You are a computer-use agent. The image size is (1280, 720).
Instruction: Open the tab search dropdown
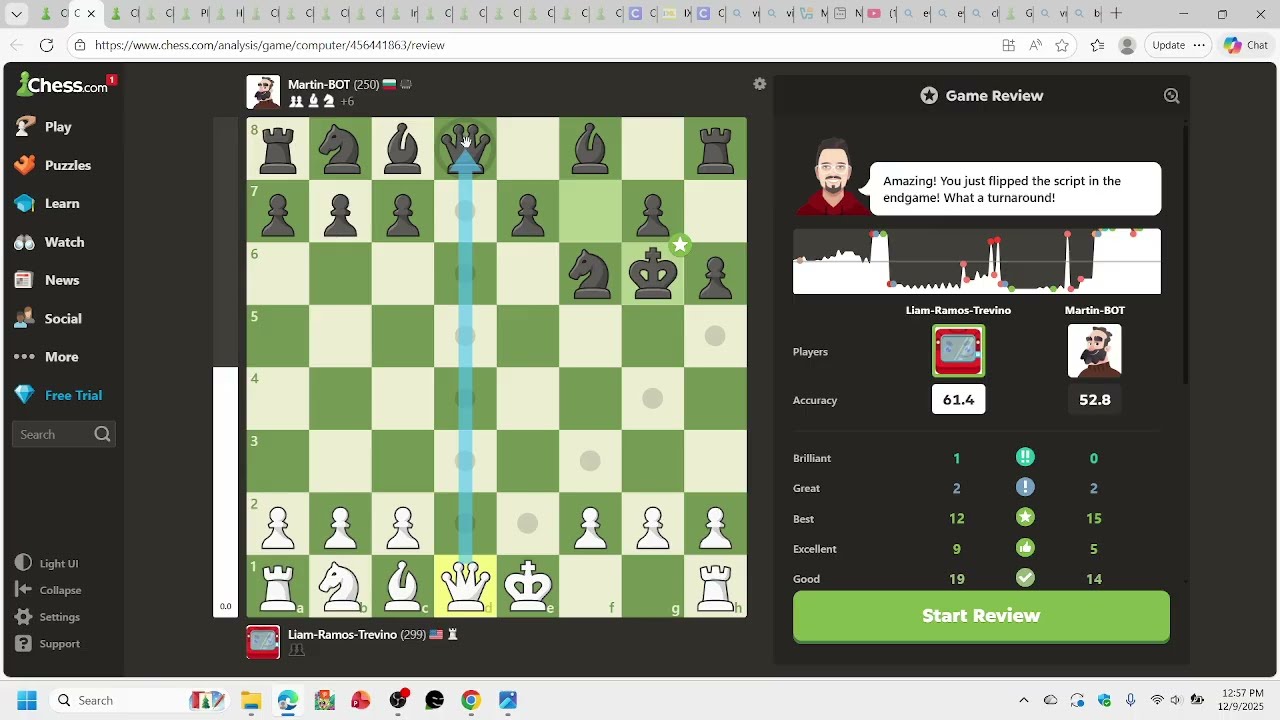pos(17,14)
